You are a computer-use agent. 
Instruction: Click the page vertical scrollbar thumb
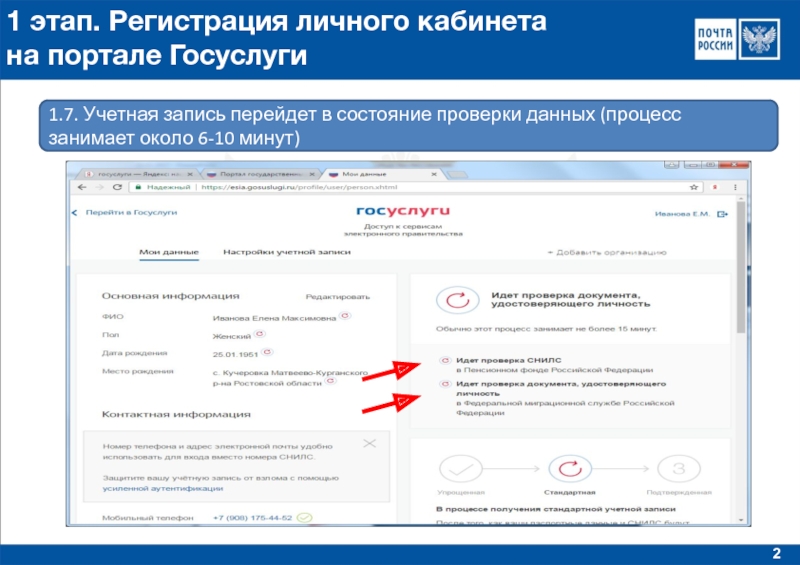(x=741, y=268)
